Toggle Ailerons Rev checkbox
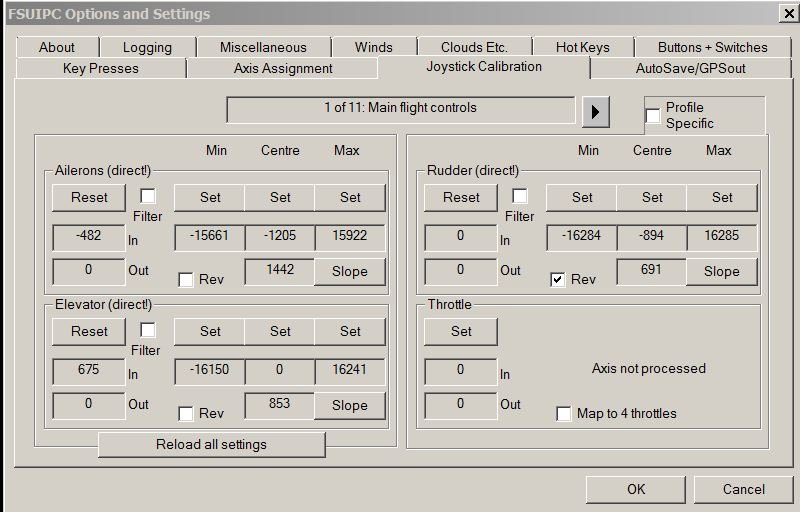800x512 pixels. pyautogui.click(x=186, y=279)
